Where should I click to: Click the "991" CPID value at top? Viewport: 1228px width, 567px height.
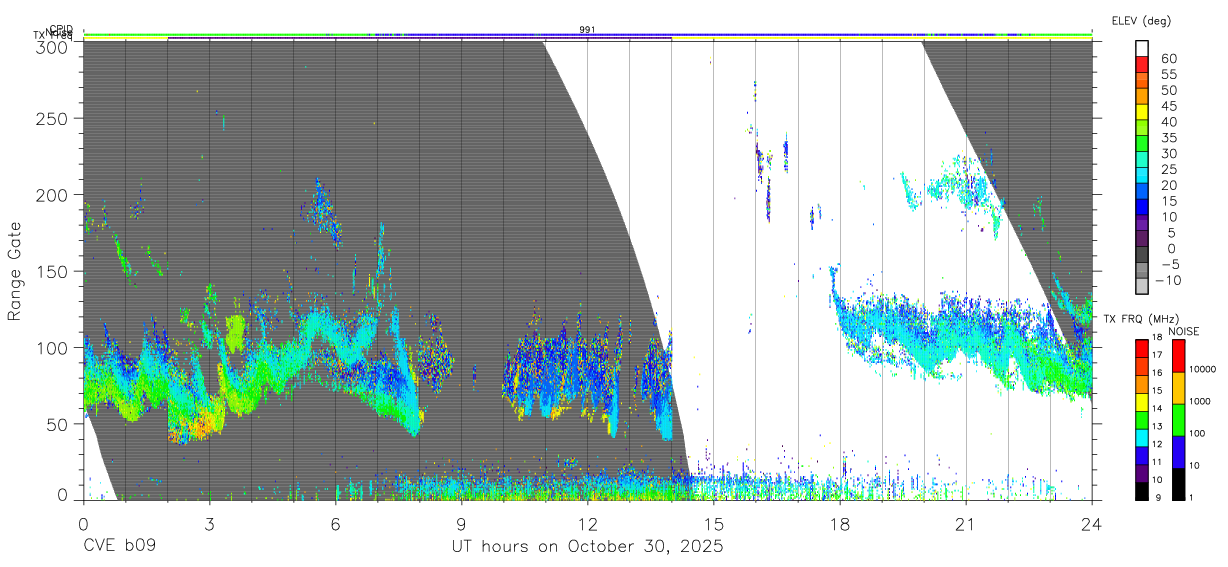click(587, 30)
